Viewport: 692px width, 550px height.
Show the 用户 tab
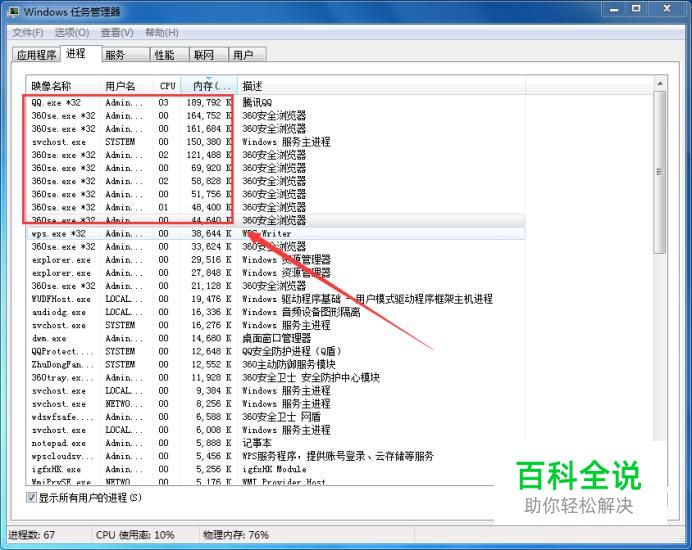click(x=247, y=55)
